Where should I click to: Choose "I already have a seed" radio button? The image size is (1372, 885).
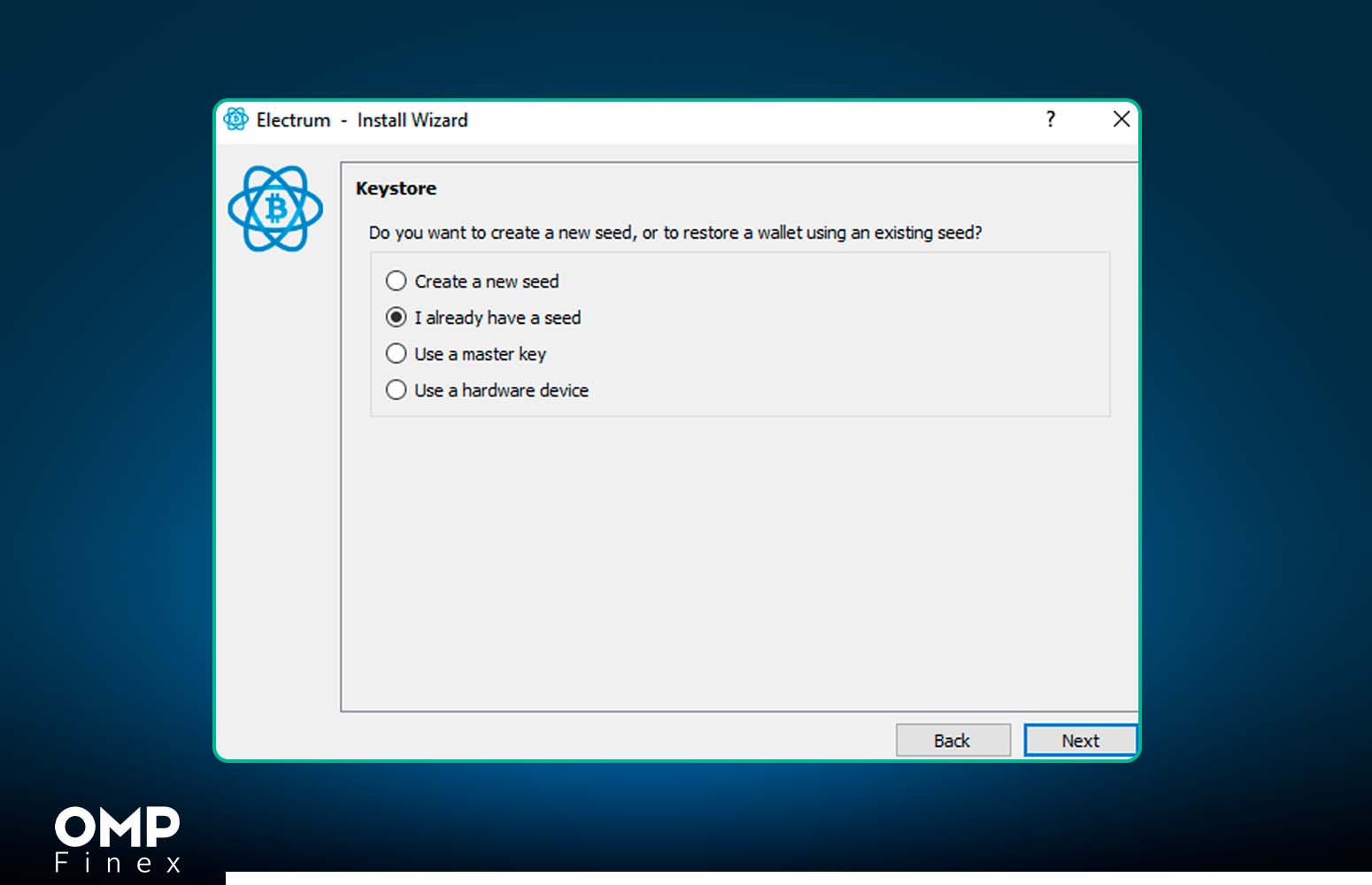pos(396,318)
